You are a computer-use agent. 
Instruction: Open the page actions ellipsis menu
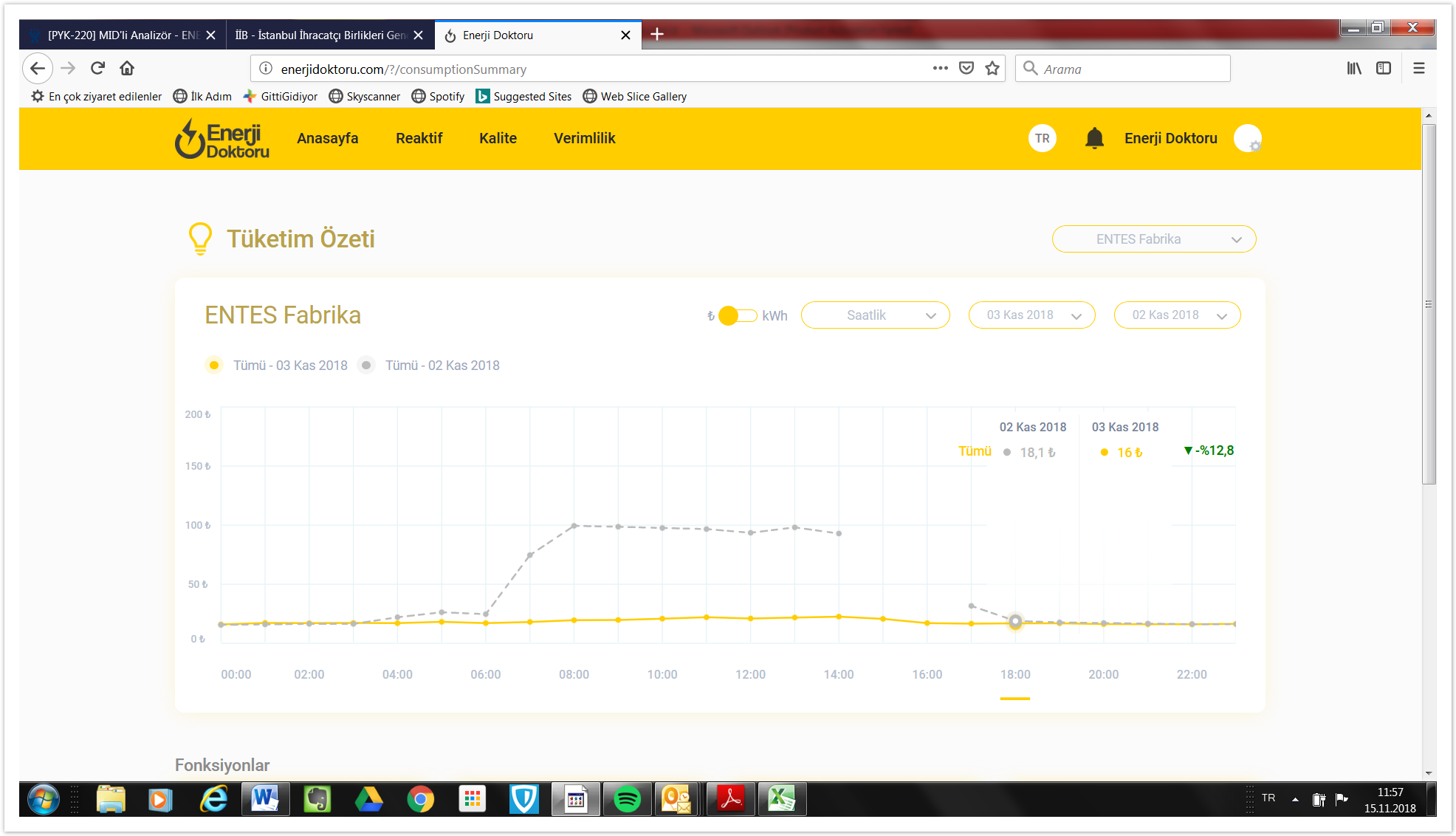click(x=940, y=69)
